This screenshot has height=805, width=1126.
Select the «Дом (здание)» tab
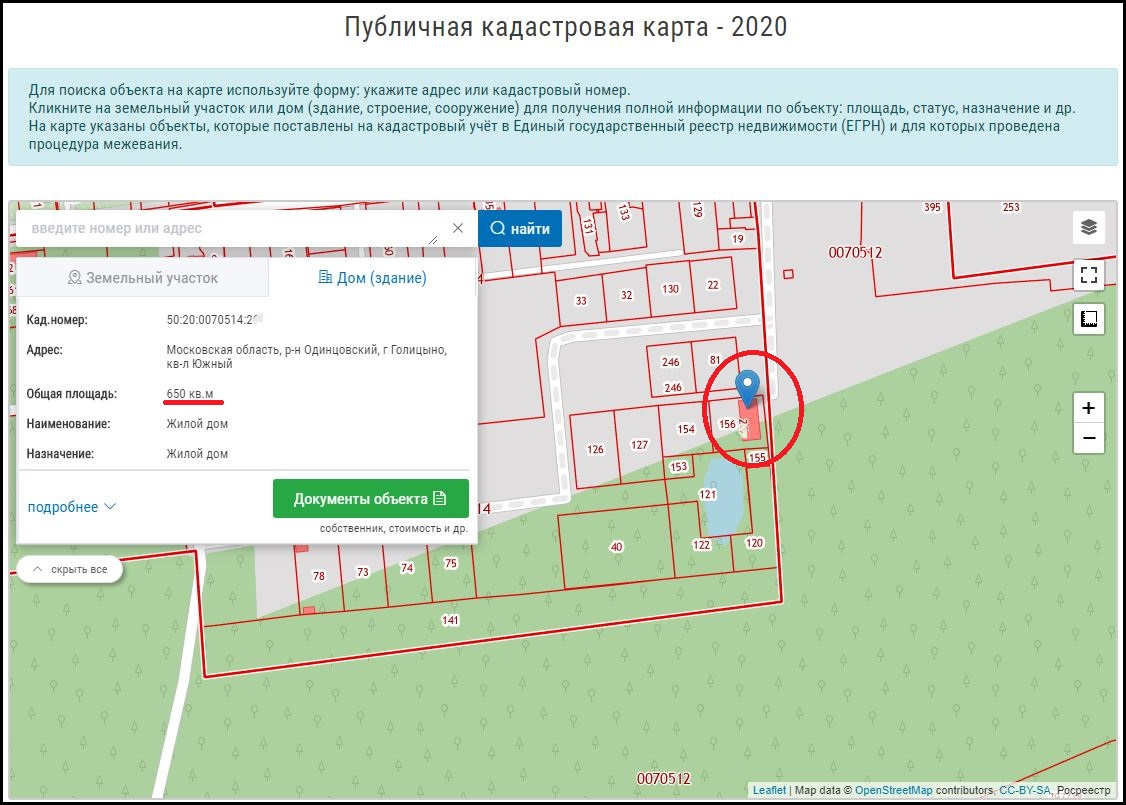pyautogui.click(x=372, y=278)
